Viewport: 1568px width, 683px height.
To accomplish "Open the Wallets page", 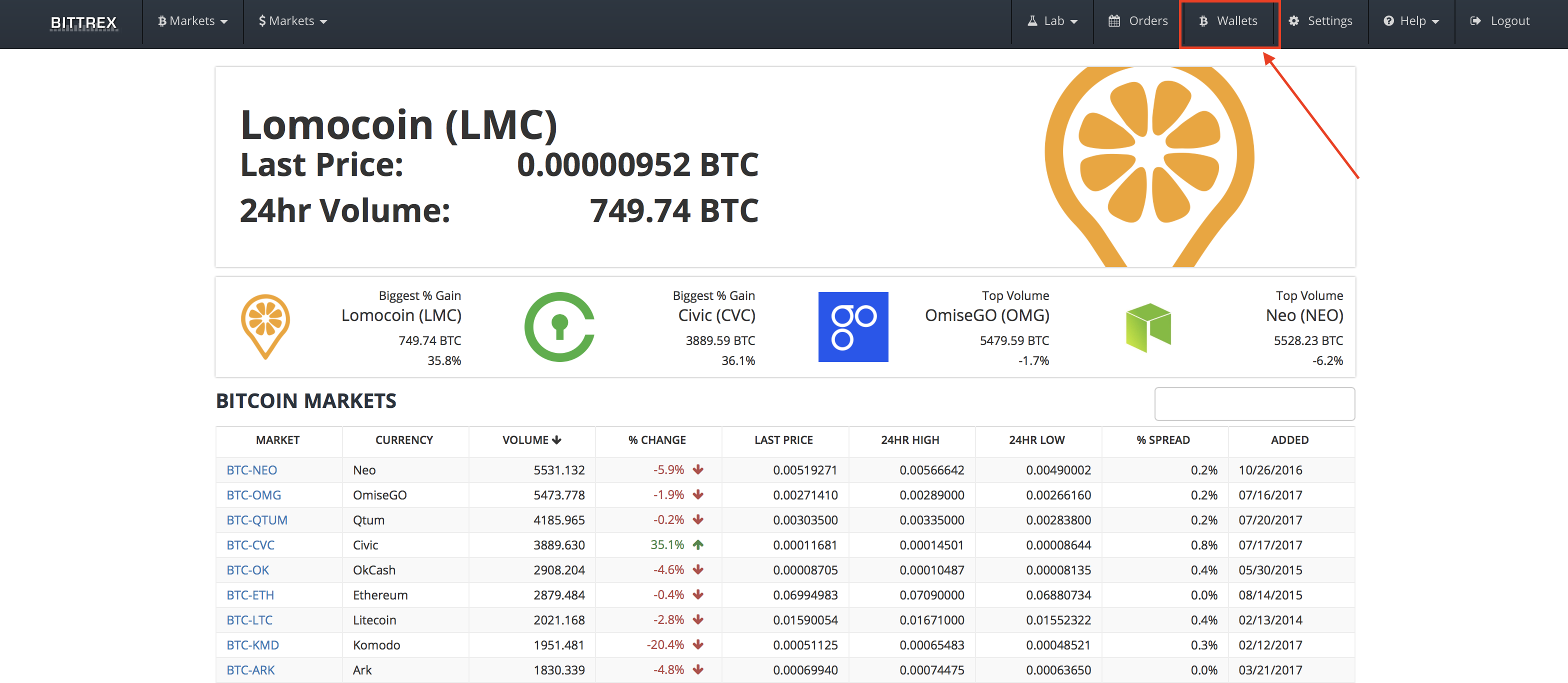I will (x=1228, y=21).
